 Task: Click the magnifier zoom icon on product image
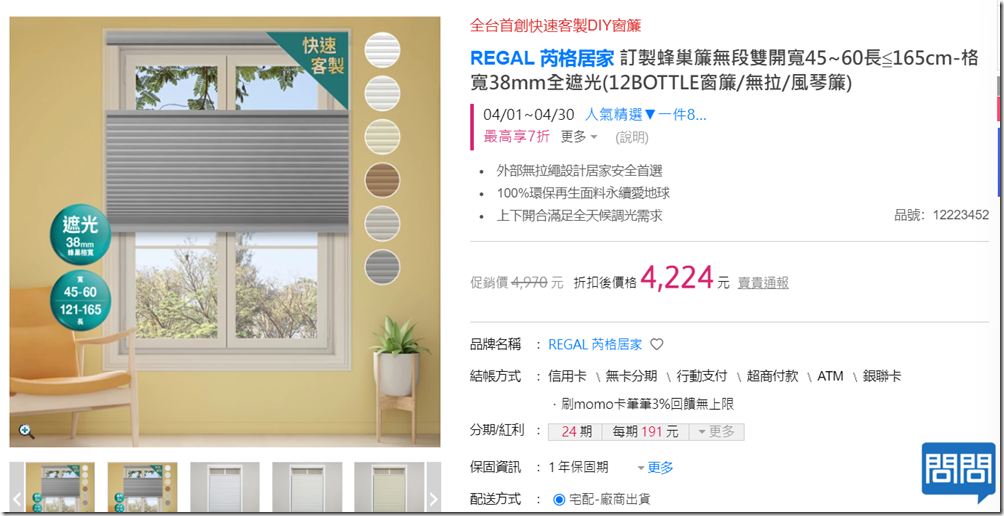[26, 431]
